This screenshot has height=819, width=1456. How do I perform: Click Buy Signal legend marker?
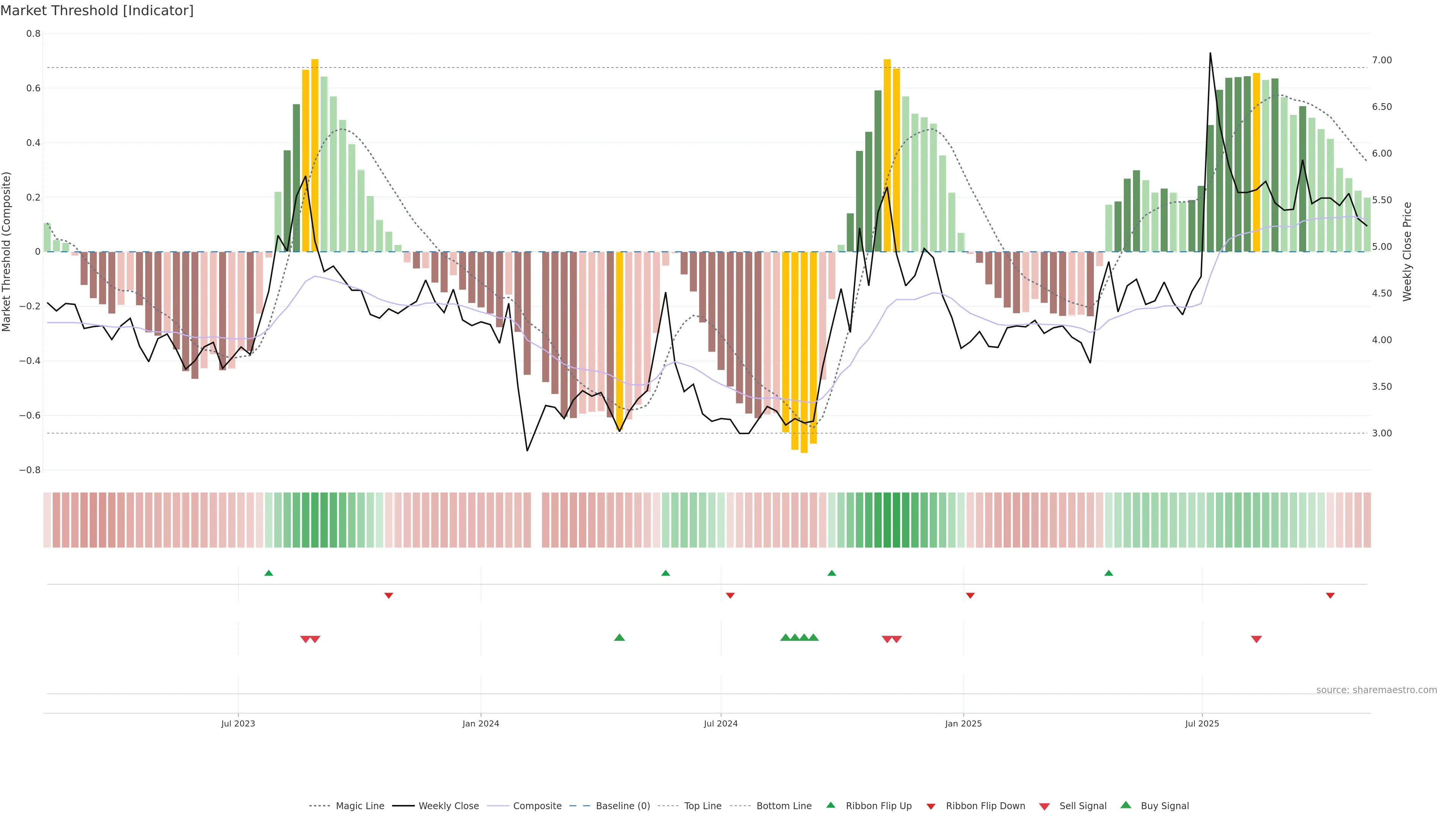[1126, 805]
